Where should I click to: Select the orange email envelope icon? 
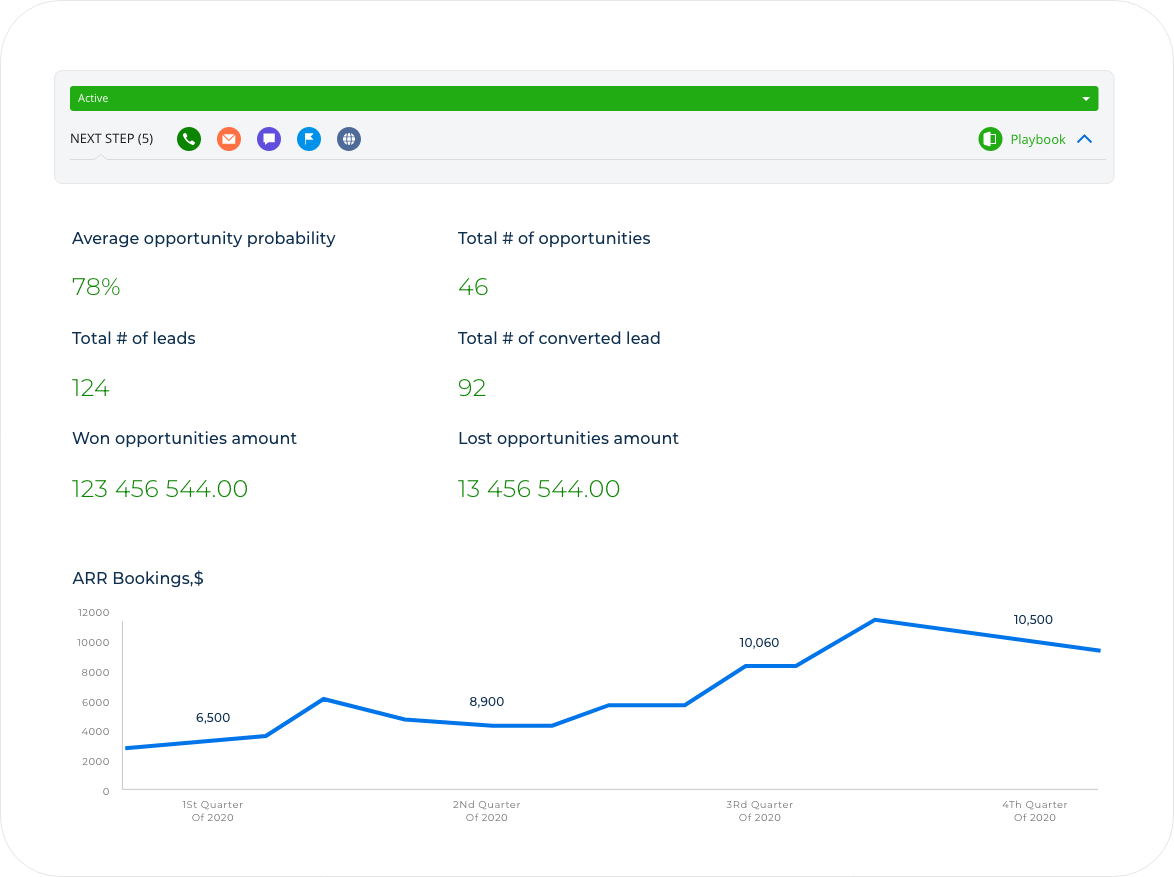229,139
